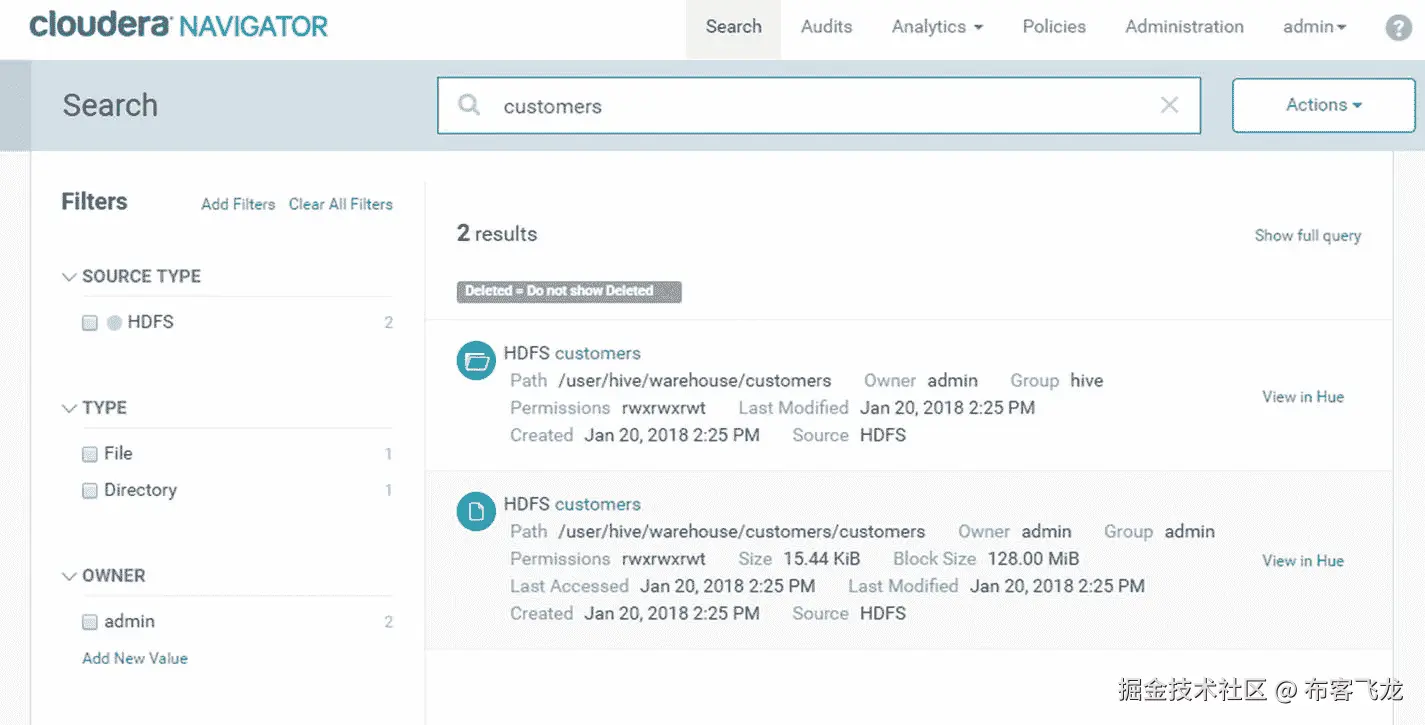Viewport: 1425px width, 725px height.
Task: Open the customers directory result link
Action: click(x=598, y=353)
